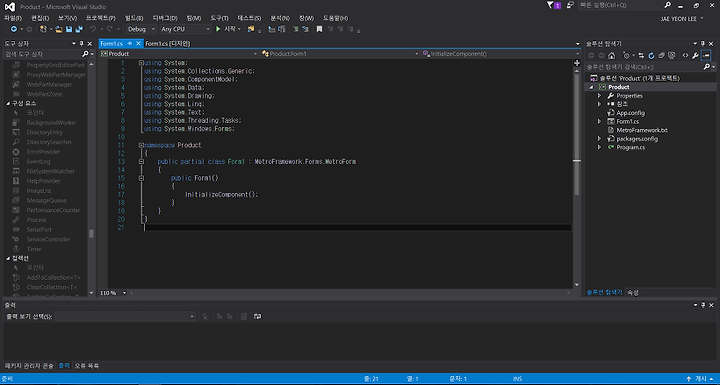Image resolution: width=720 pixels, height=385 pixels.
Task: Collapse the namespace Product outlining box
Action: pos(141,145)
